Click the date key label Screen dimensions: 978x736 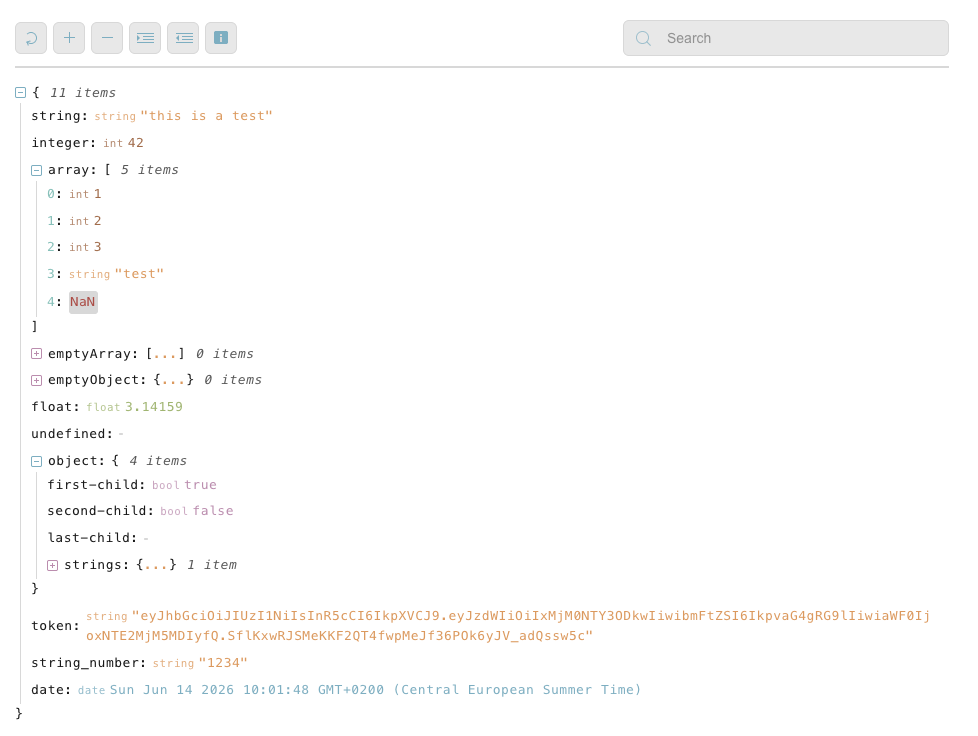pos(51,690)
